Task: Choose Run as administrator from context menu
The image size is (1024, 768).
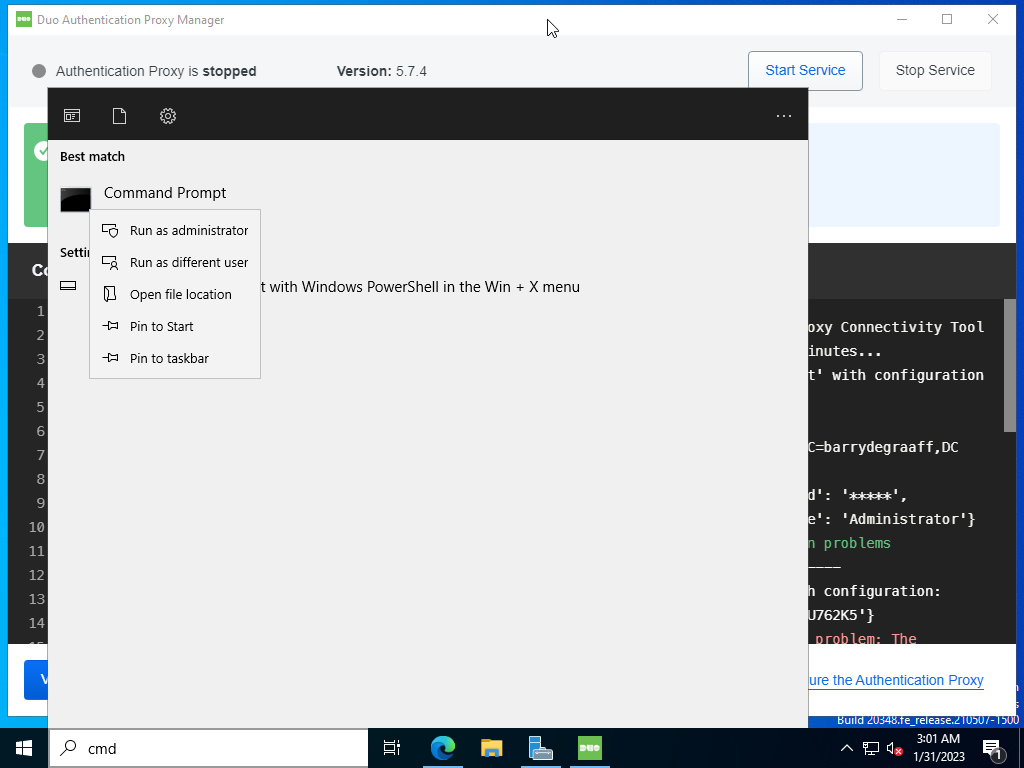Action: [x=175, y=231]
